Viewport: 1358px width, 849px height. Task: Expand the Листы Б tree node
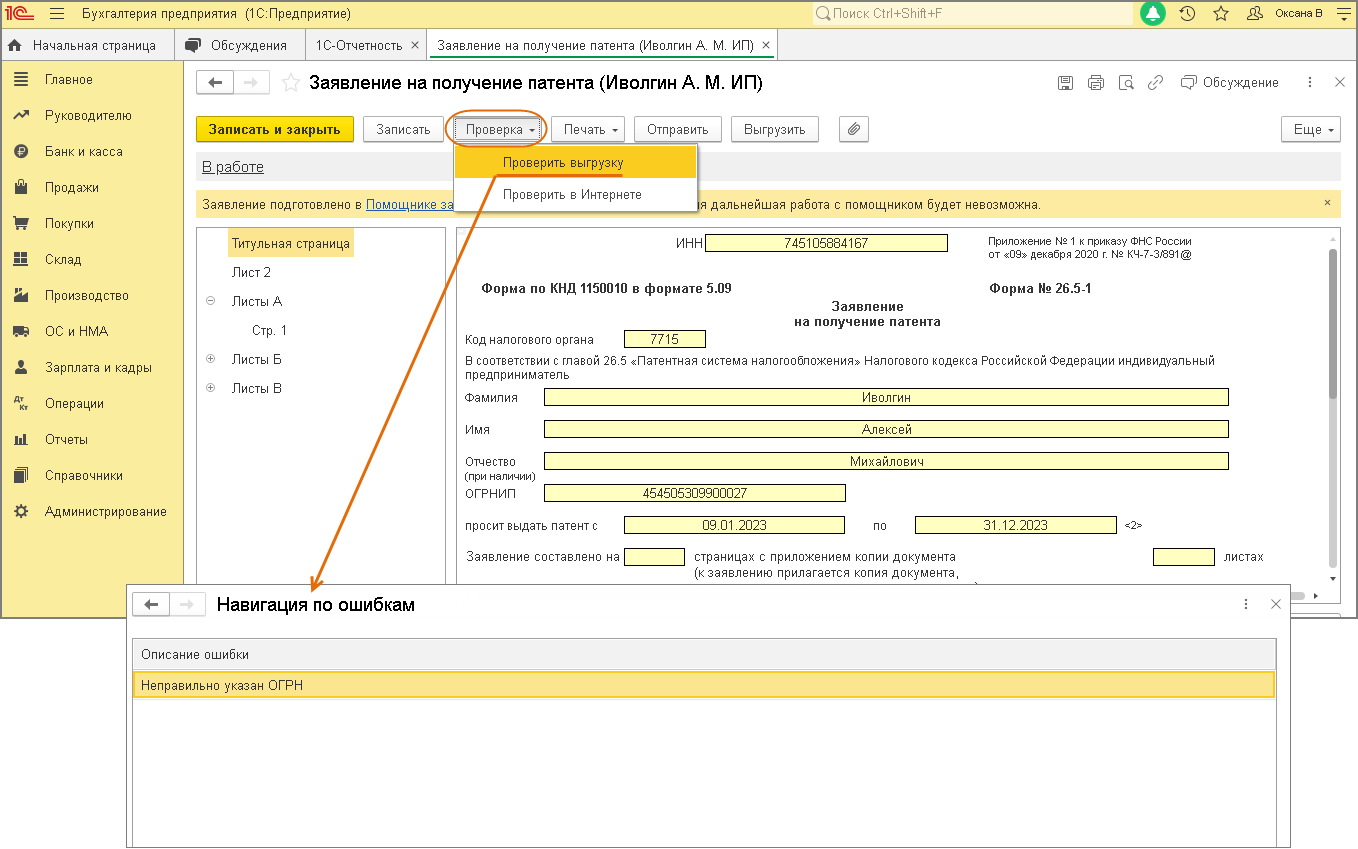coord(211,359)
